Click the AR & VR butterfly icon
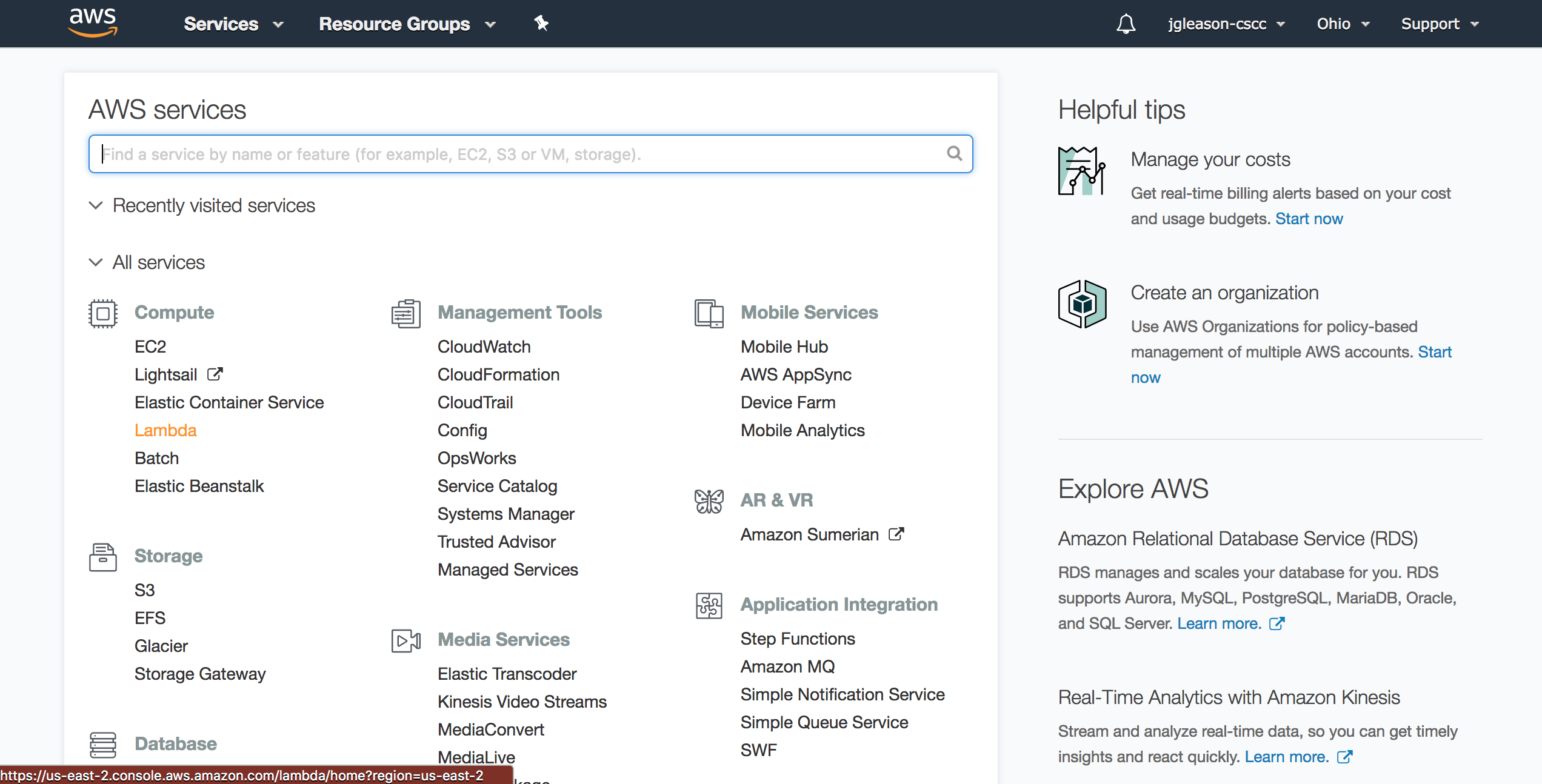The image size is (1542, 784). coord(709,501)
